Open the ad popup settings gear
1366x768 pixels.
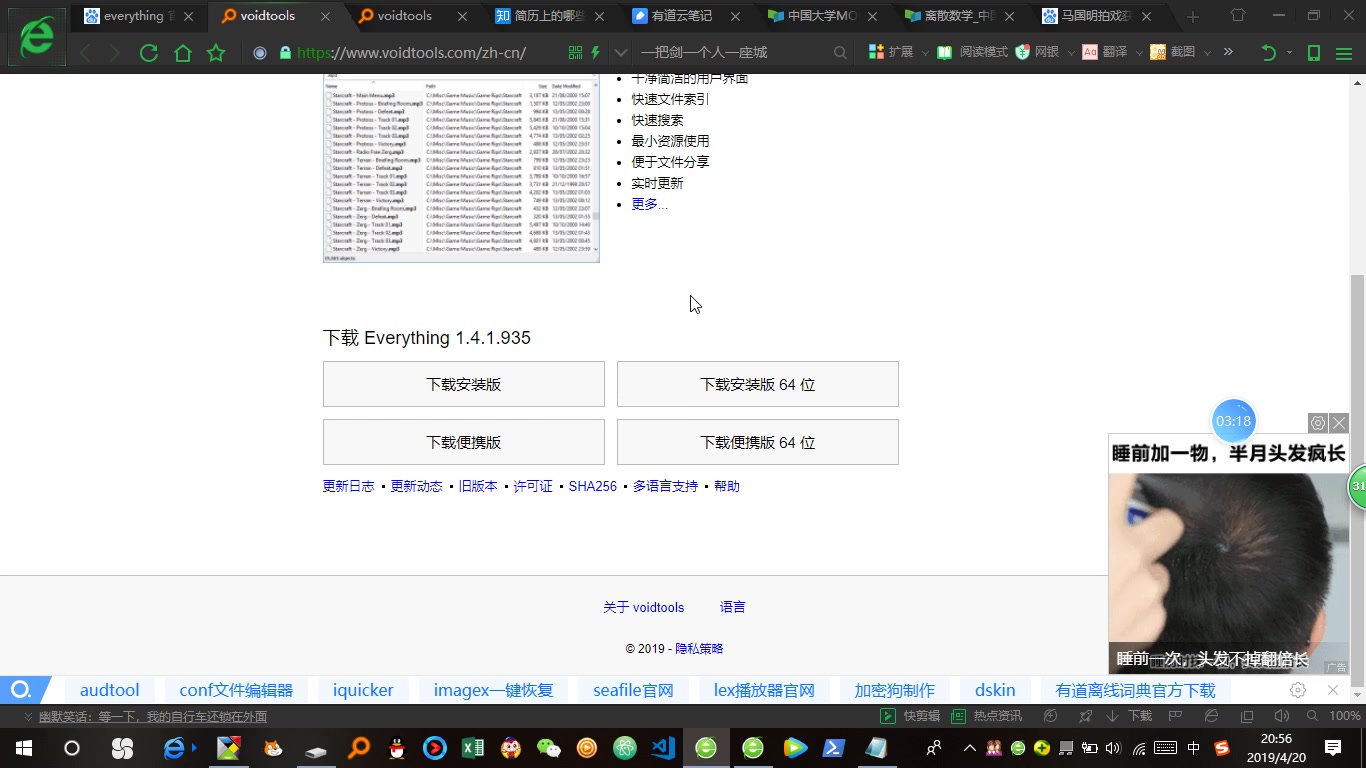tap(1318, 423)
